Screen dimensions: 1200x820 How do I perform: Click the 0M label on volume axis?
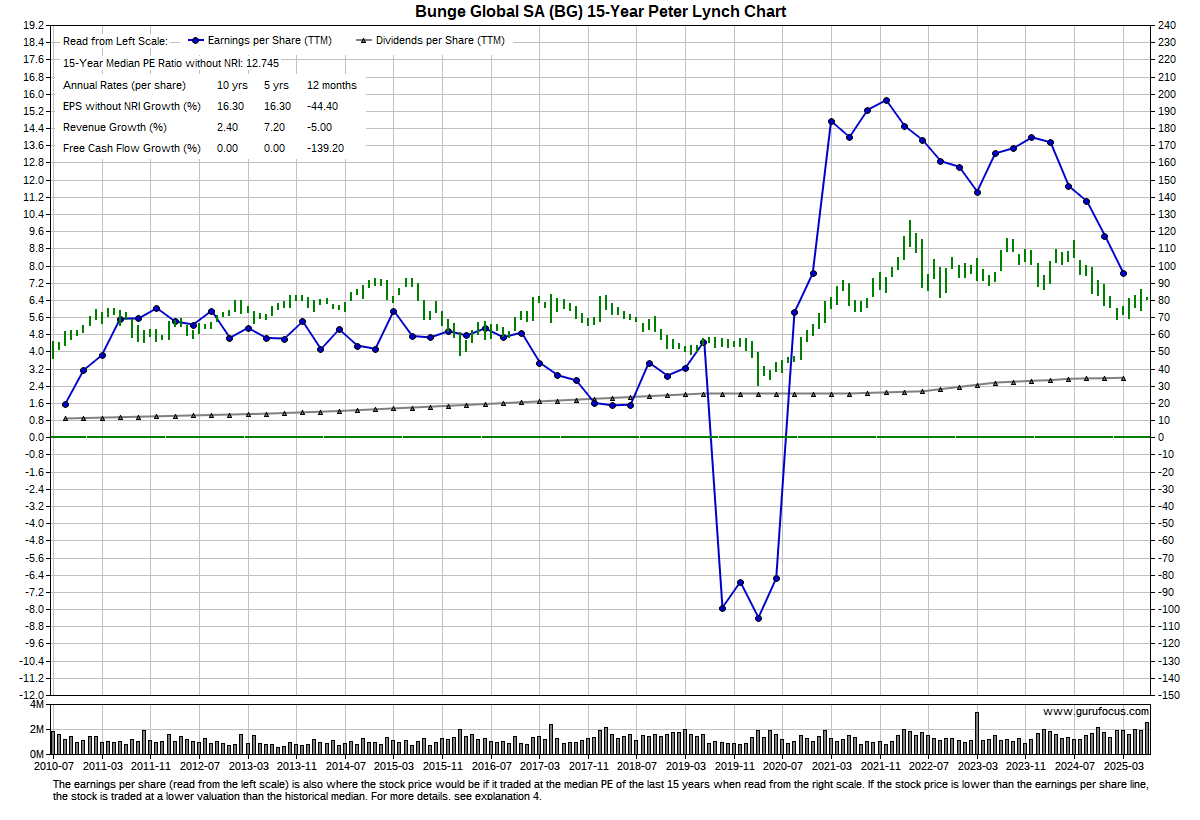(x=37, y=754)
